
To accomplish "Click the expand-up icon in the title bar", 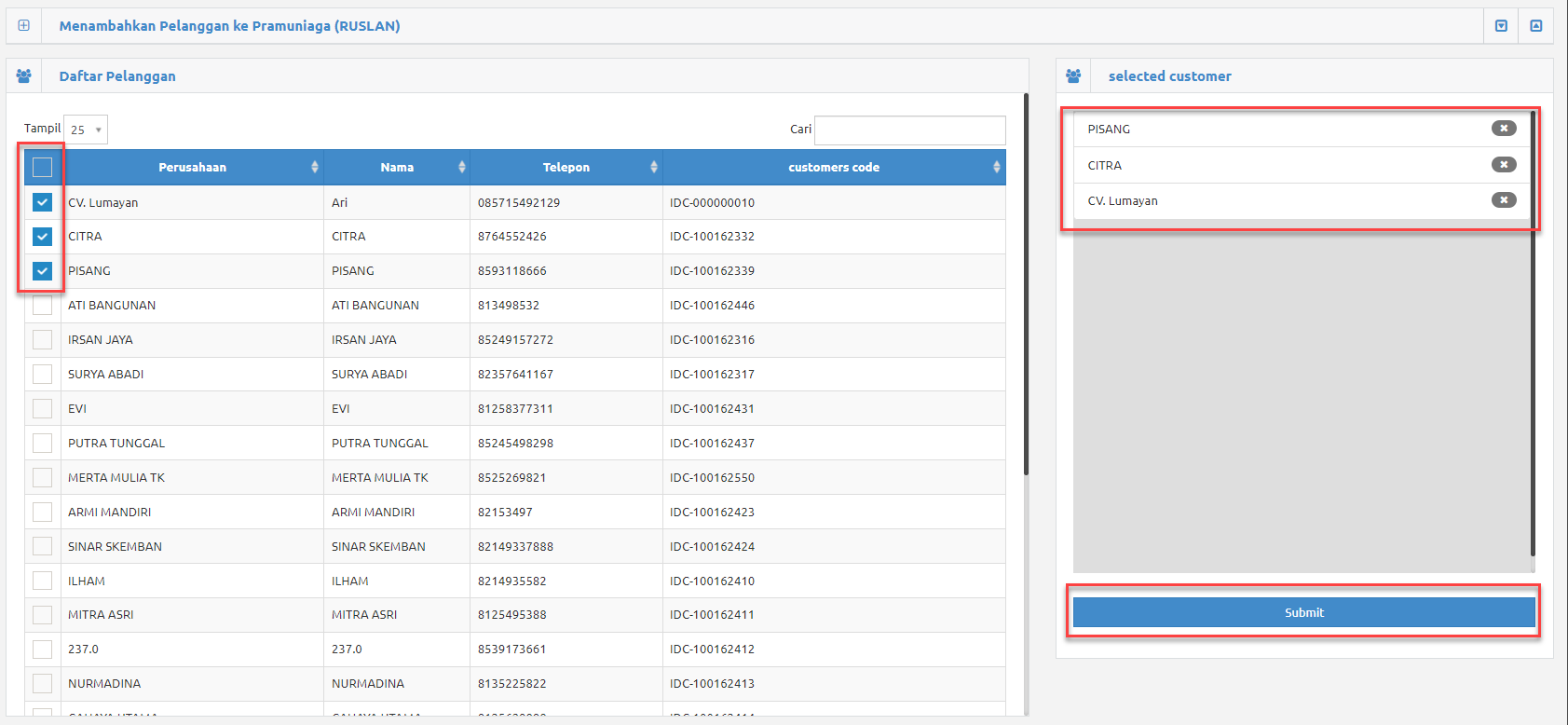I will [1536, 25].
